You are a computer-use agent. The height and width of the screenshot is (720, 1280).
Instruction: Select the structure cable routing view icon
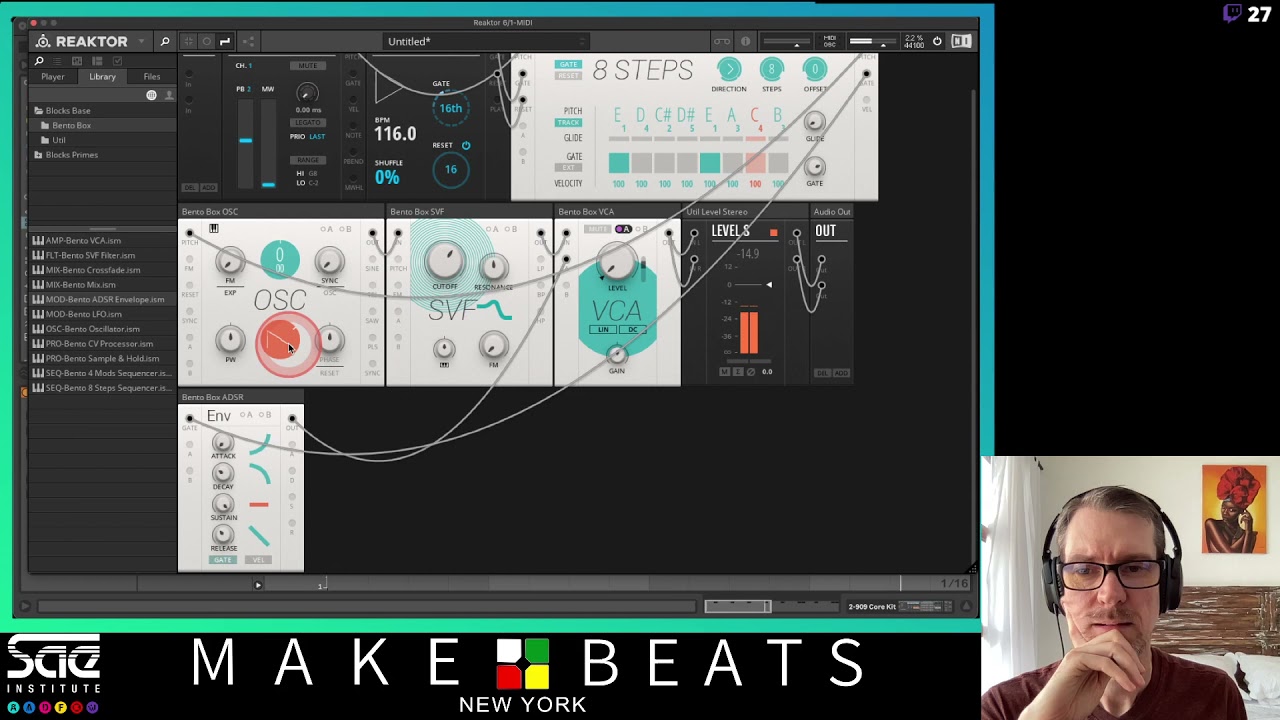[x=225, y=42]
